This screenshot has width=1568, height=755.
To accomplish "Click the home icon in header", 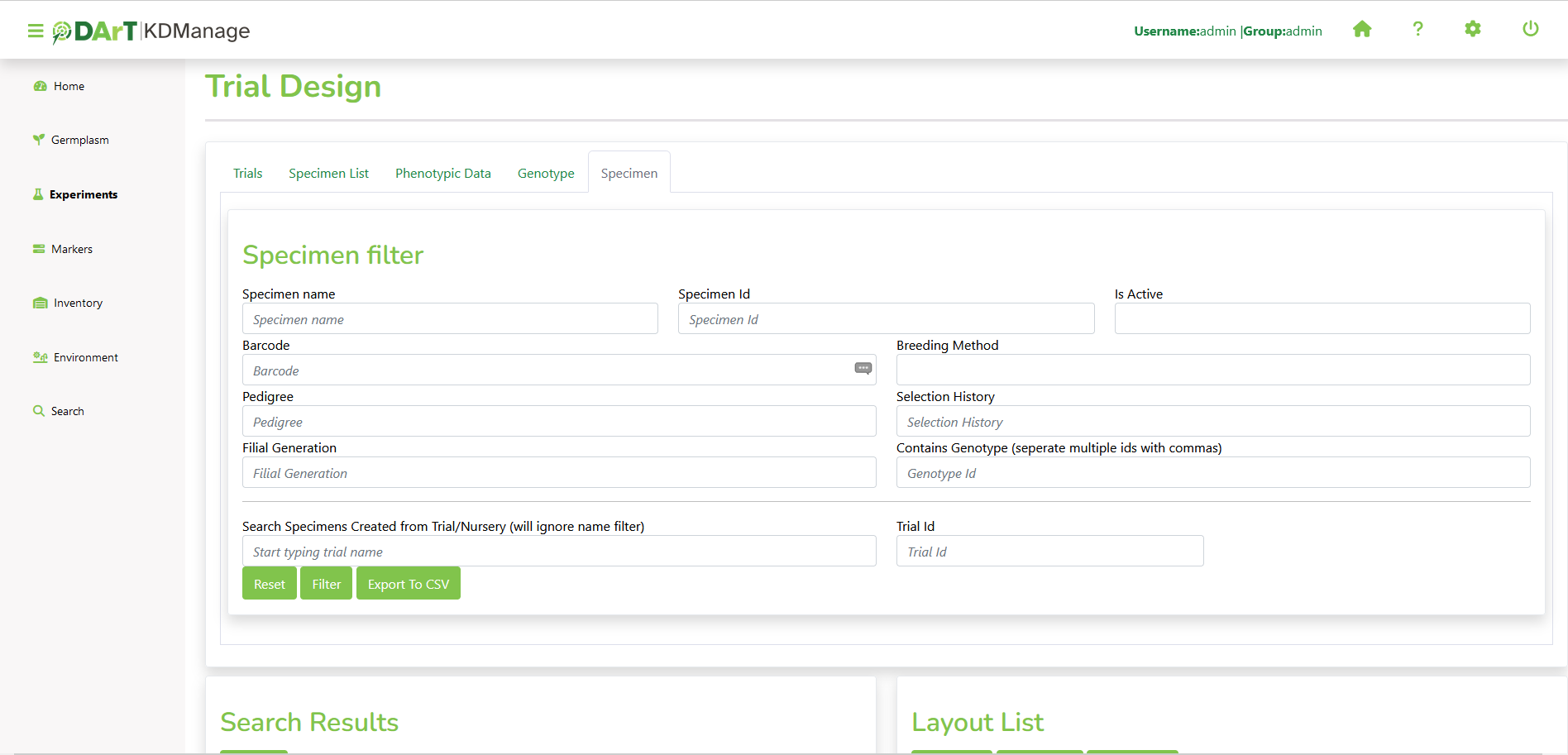I will point(1362,30).
